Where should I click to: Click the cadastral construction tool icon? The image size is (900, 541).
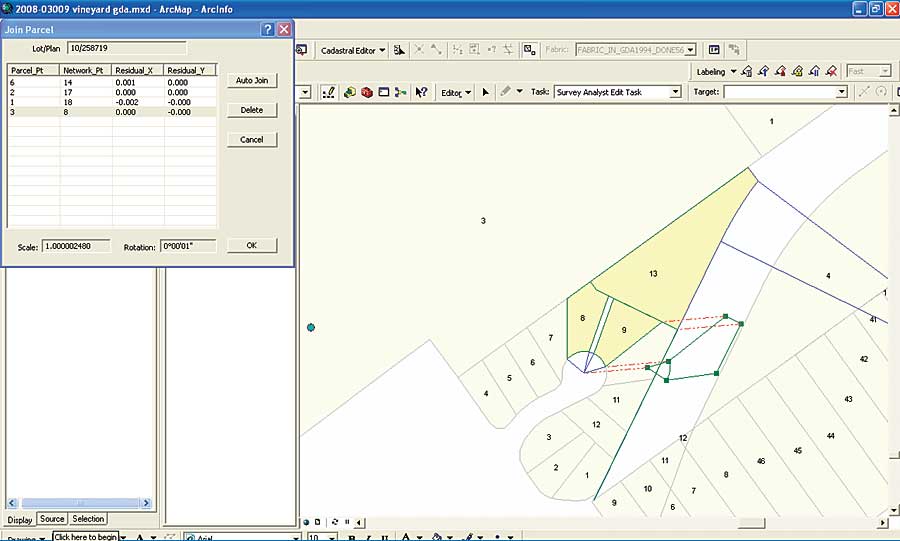click(509, 50)
